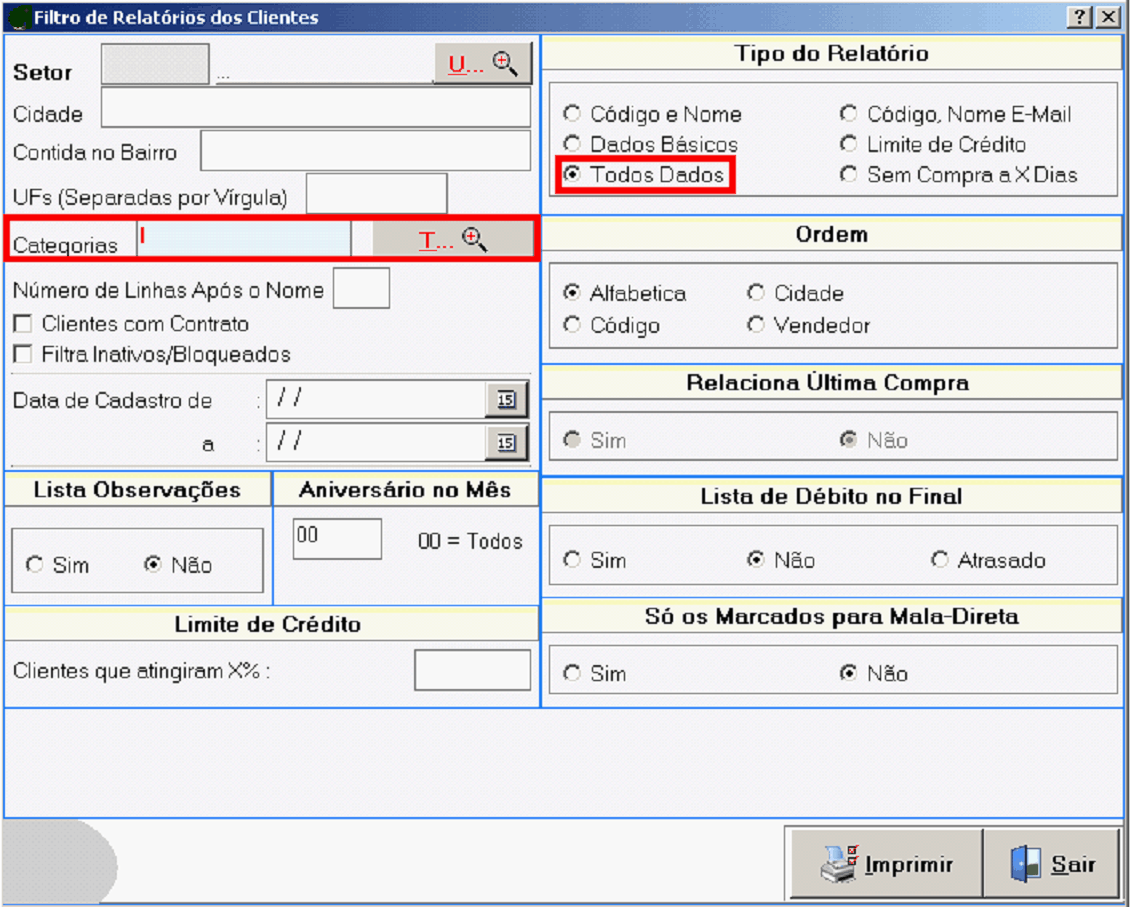The image size is (1132, 908).
Task: Click the Imprimir printer button
Action: pos(886,864)
